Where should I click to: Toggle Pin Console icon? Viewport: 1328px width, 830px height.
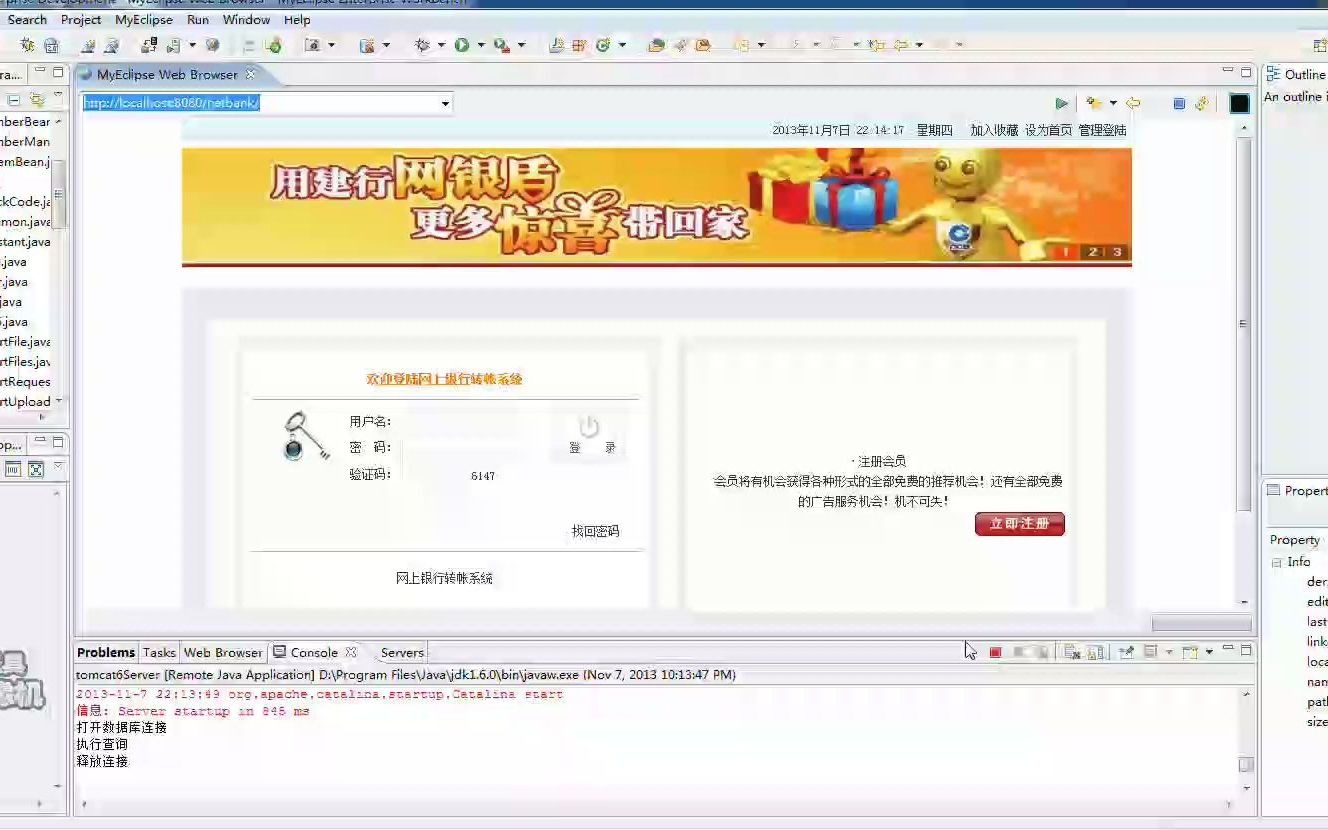(x=1126, y=652)
